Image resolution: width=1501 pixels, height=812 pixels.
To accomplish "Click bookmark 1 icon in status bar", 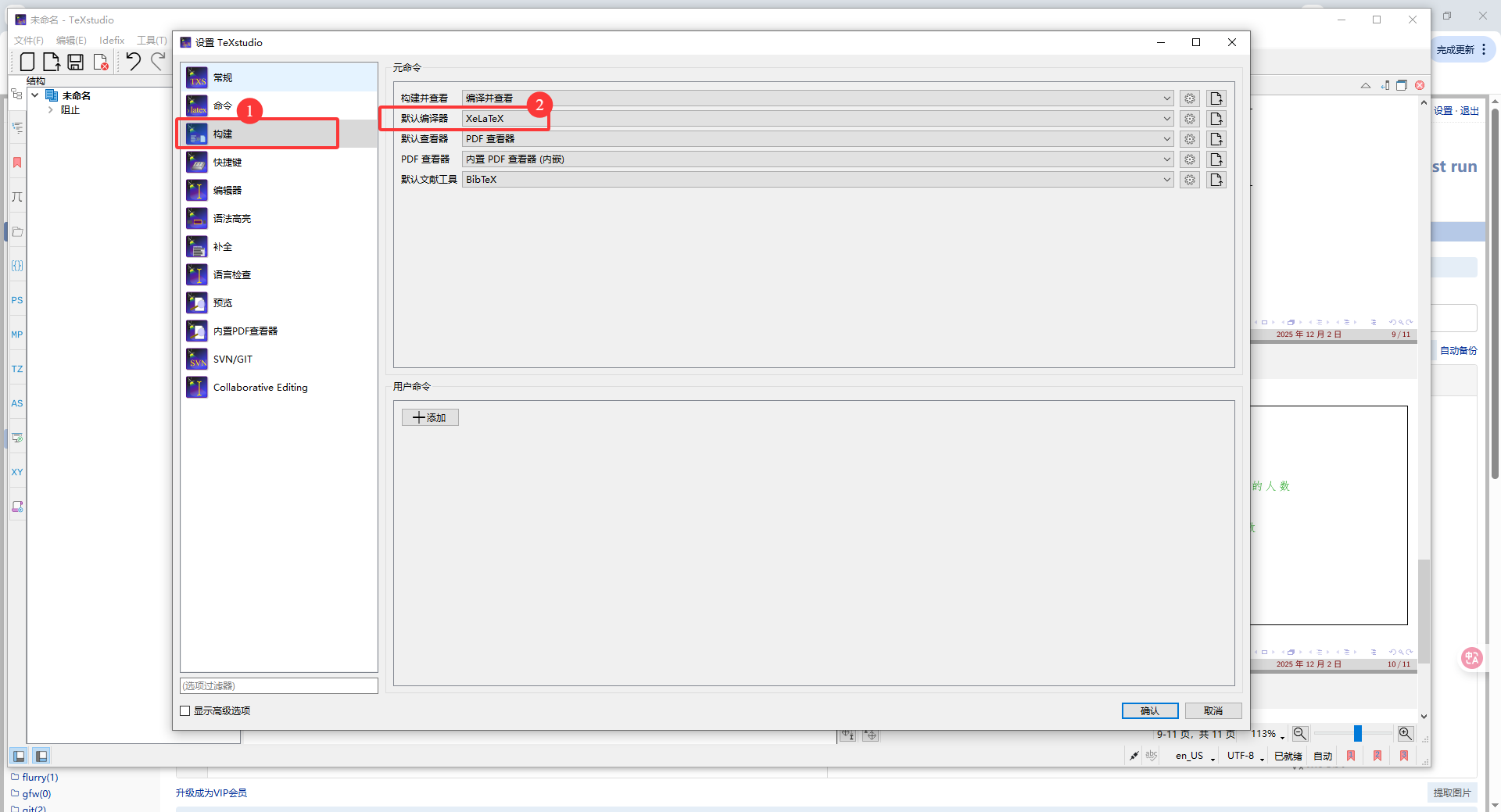I will (x=1351, y=756).
